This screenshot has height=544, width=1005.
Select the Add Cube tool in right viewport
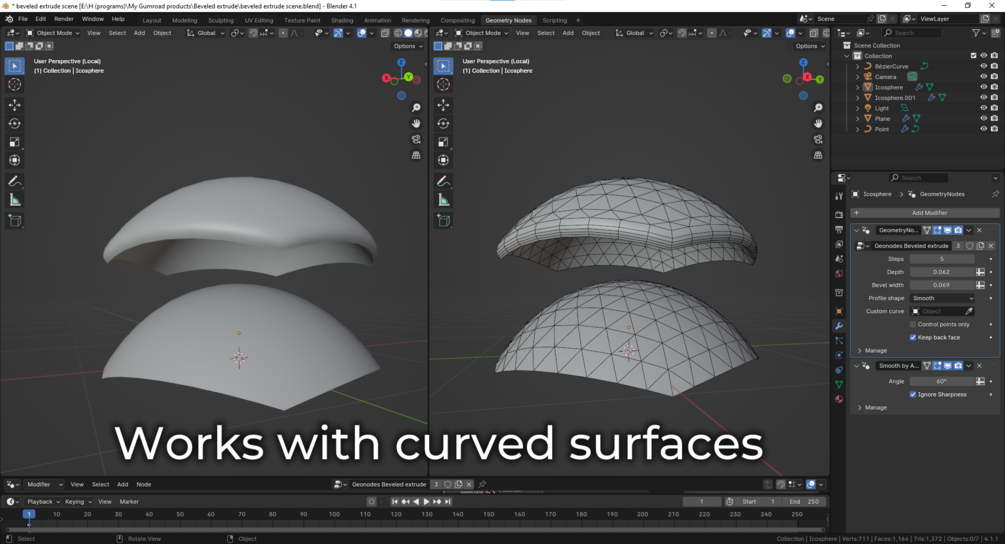444,221
